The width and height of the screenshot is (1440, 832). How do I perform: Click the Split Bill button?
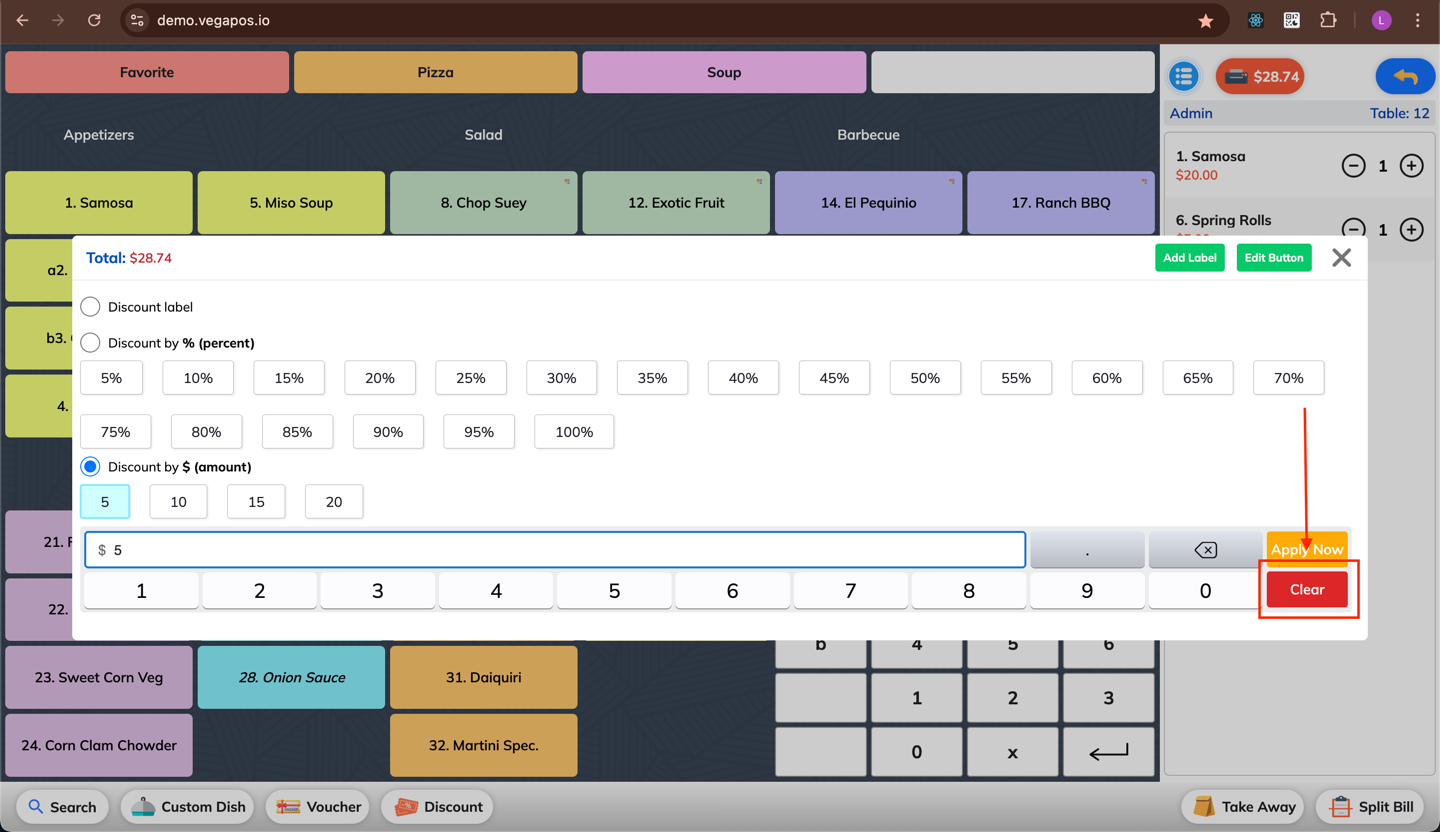1371,807
